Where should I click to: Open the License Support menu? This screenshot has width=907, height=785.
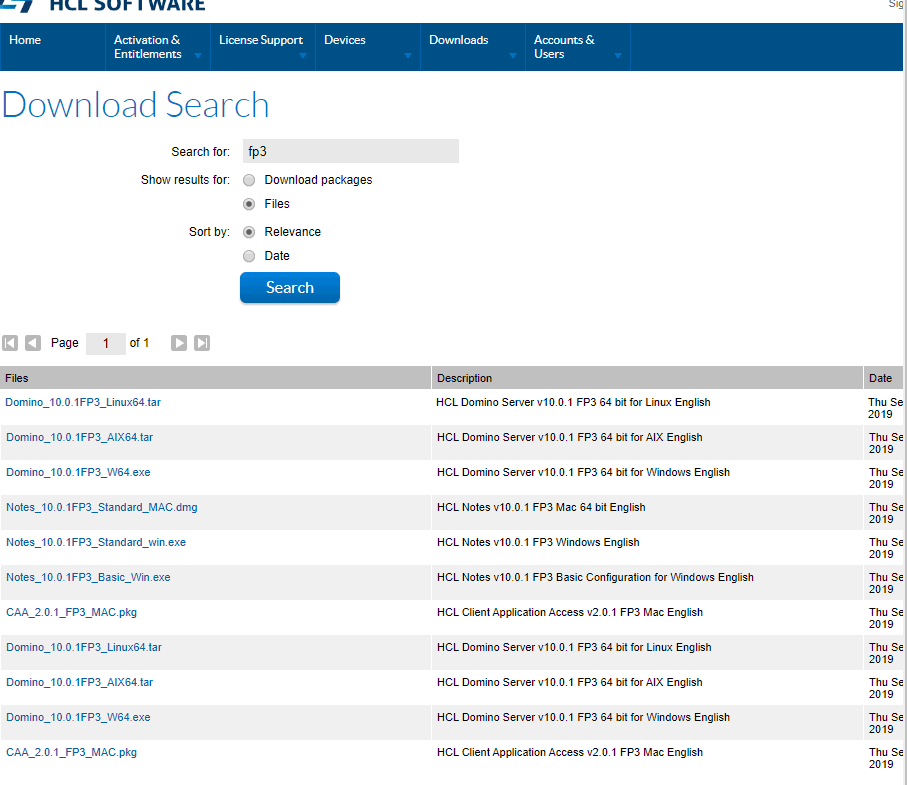(x=263, y=47)
